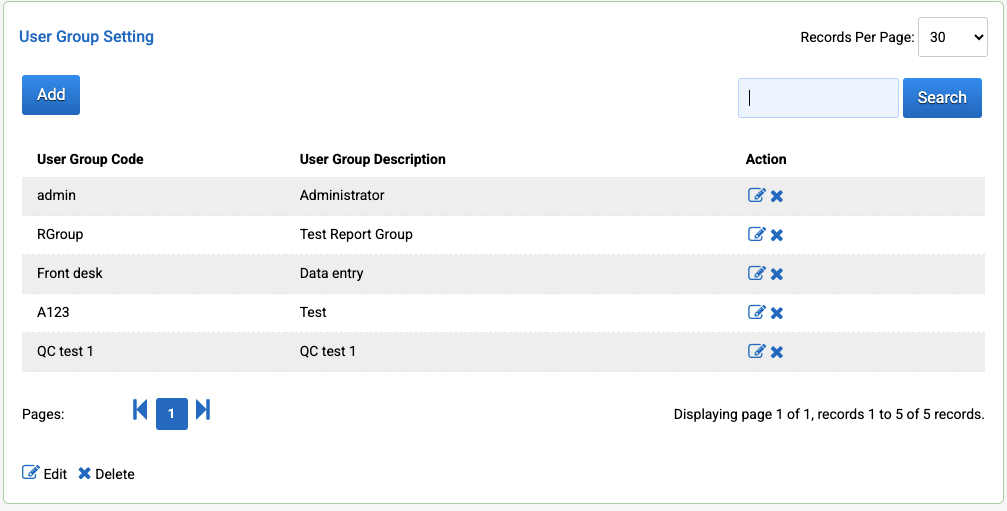Delete the admin user group
This screenshot has height=511, width=1007.
click(x=777, y=196)
